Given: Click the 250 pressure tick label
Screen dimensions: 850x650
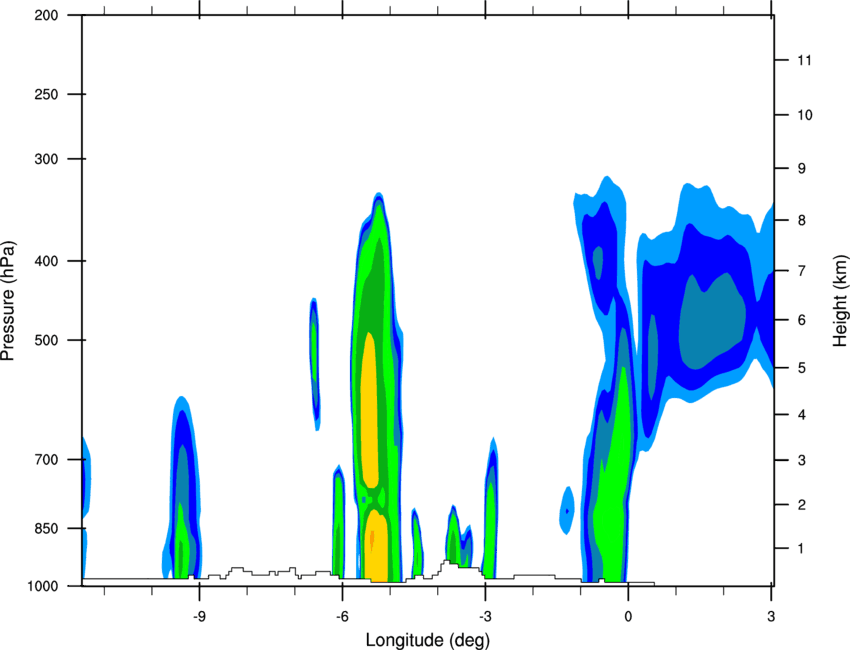Looking at the screenshot, I should 46,94.
